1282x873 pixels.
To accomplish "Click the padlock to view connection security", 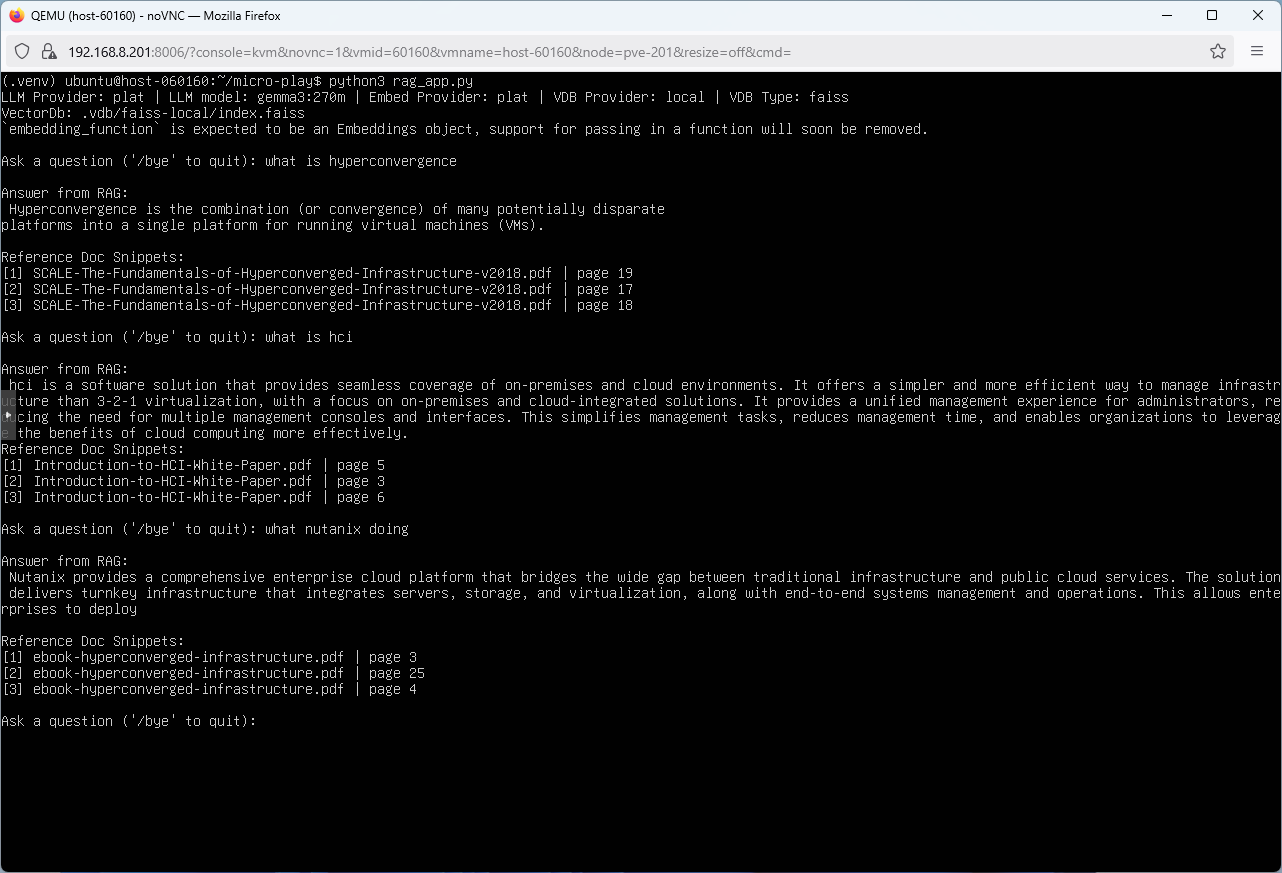I will 47,51.
